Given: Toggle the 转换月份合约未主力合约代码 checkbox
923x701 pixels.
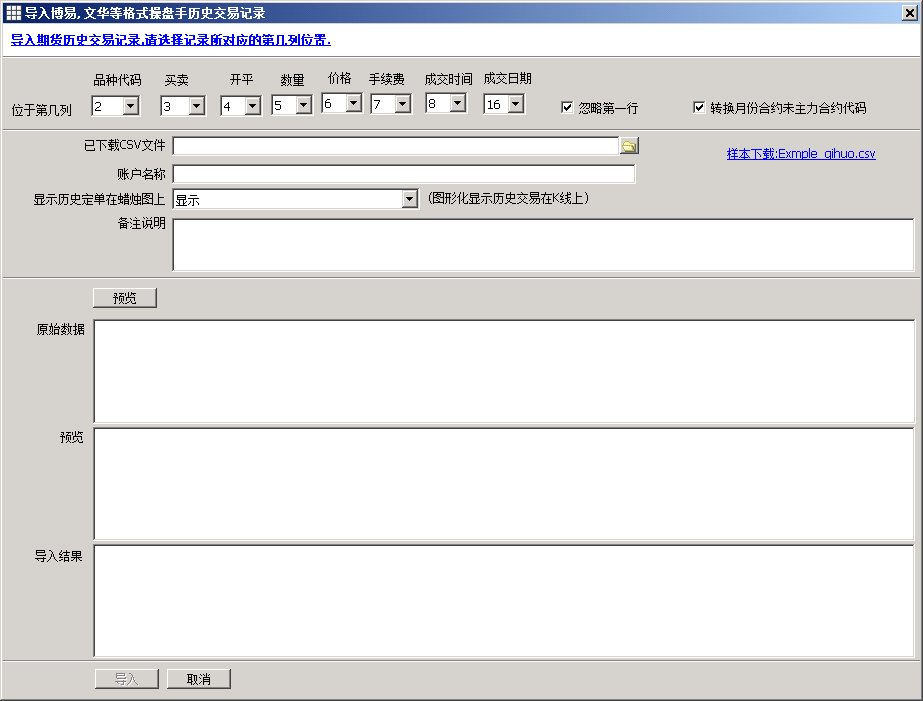Looking at the screenshot, I should tap(699, 107).
